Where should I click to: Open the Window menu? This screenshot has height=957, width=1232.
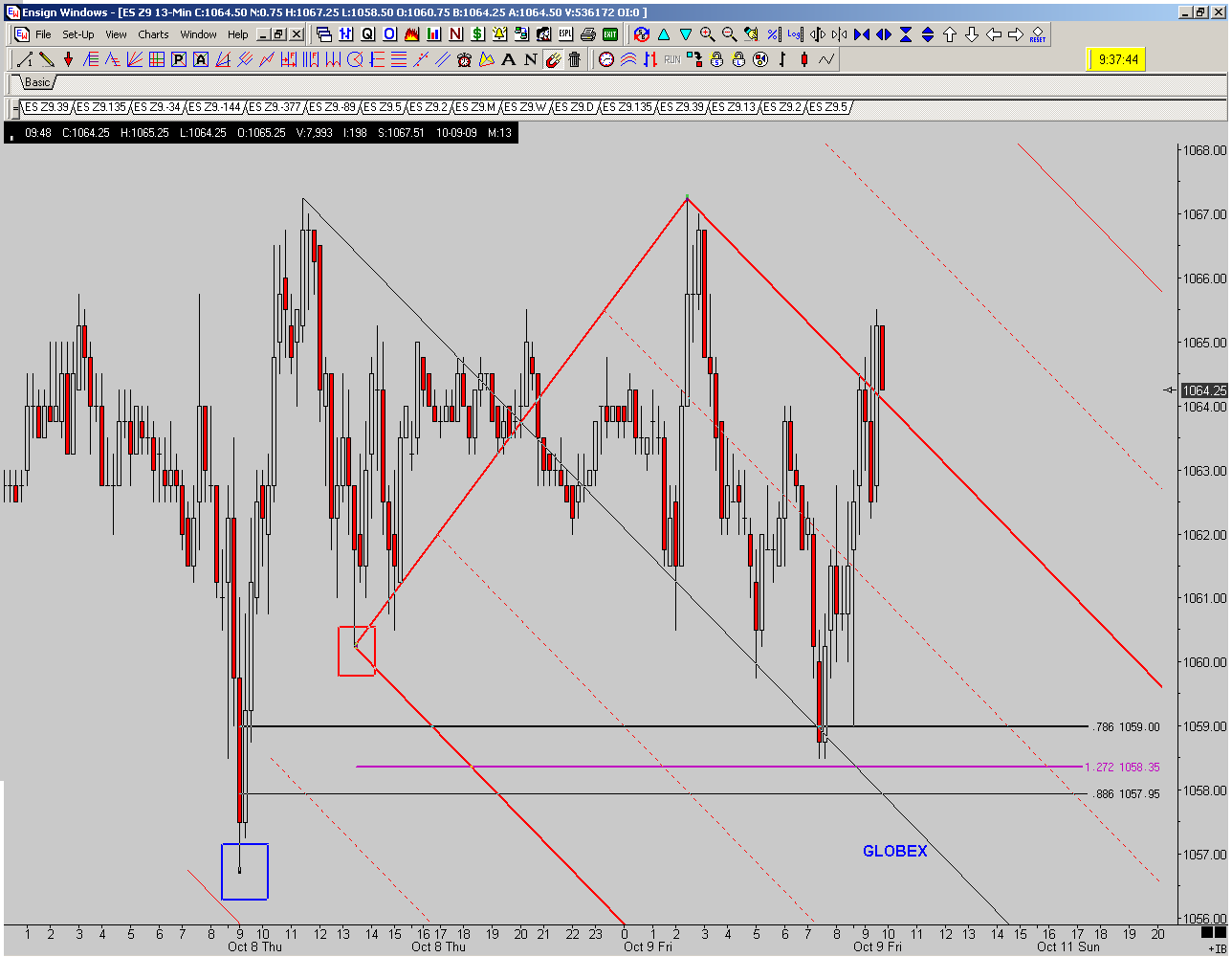[198, 34]
